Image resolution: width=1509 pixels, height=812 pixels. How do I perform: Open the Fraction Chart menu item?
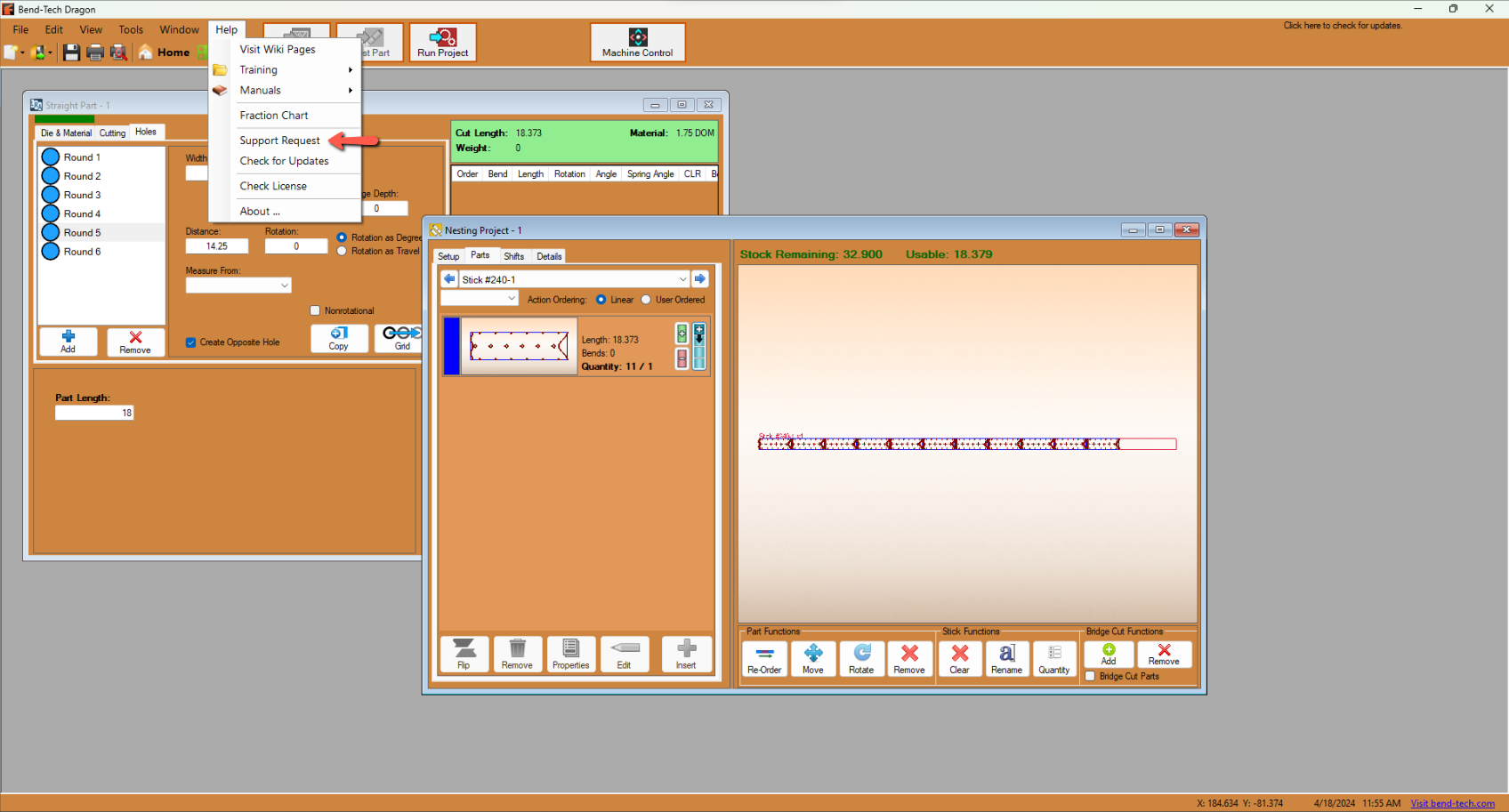tap(274, 116)
